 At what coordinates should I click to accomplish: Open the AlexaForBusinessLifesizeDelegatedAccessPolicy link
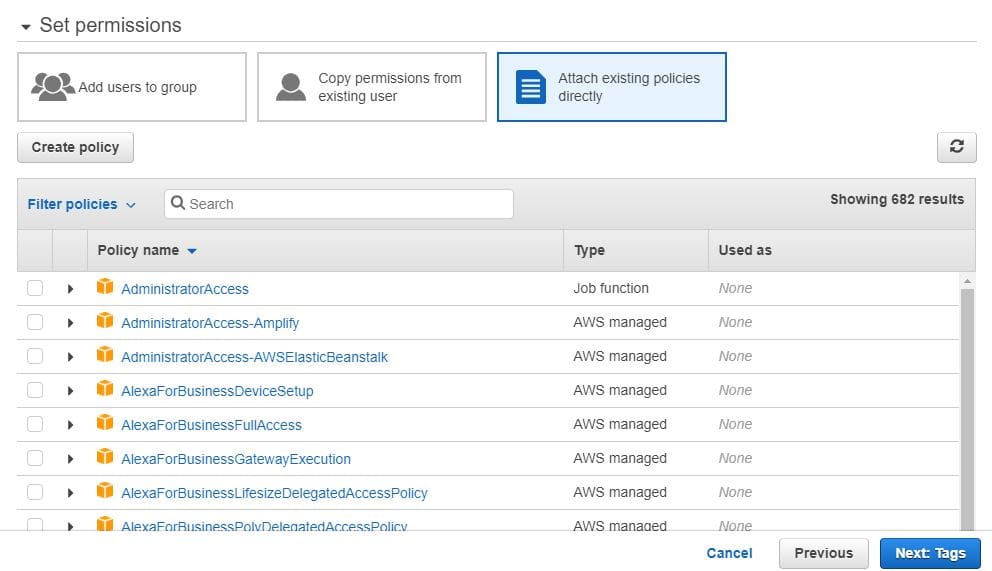point(274,493)
